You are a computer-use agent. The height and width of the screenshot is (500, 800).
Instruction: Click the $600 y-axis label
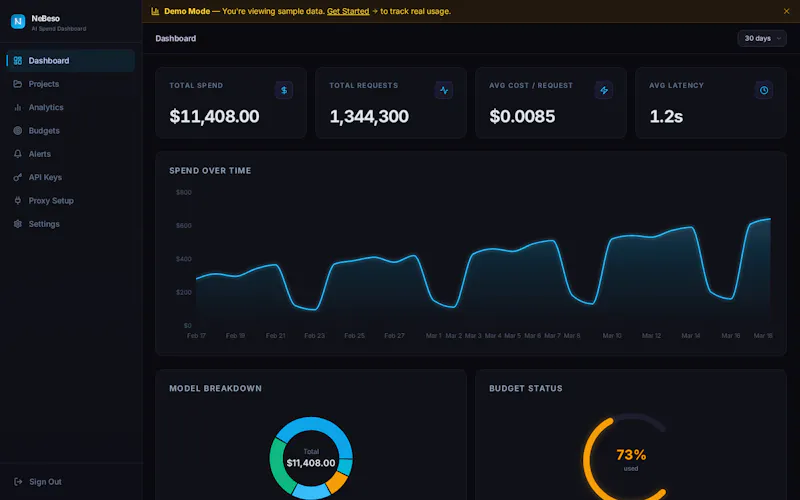(184, 226)
